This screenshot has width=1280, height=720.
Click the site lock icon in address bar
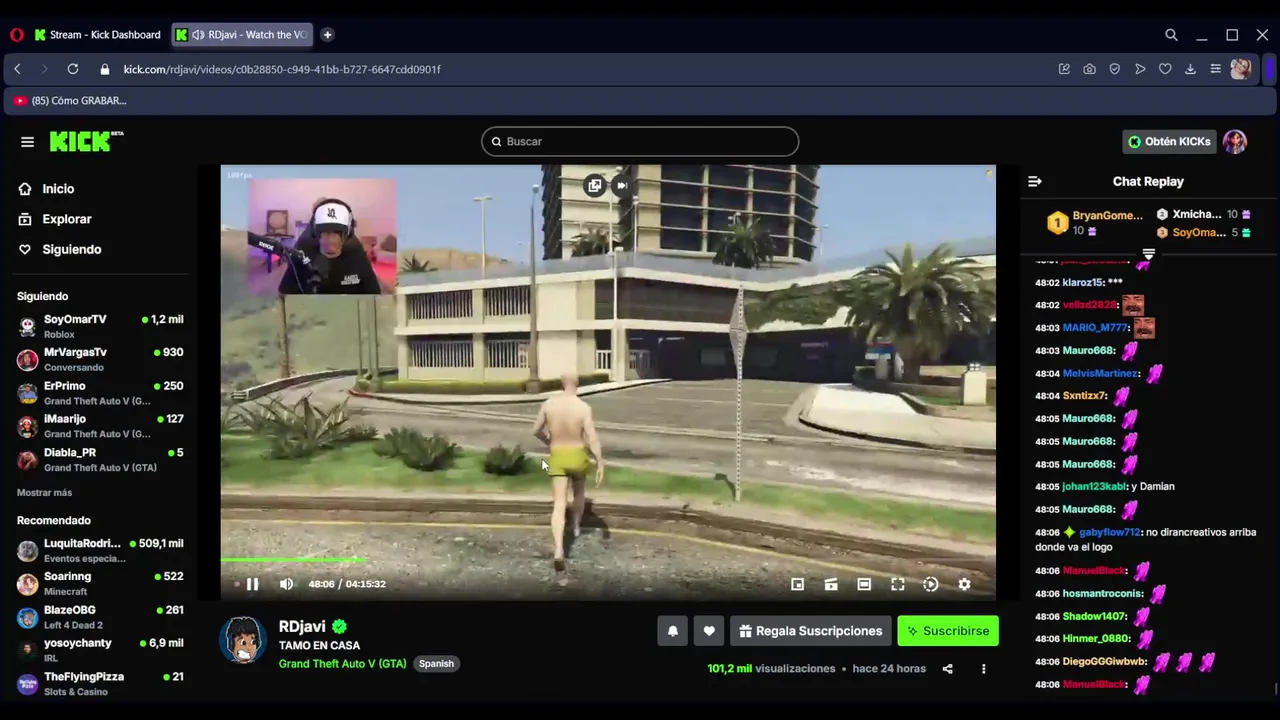(x=104, y=69)
